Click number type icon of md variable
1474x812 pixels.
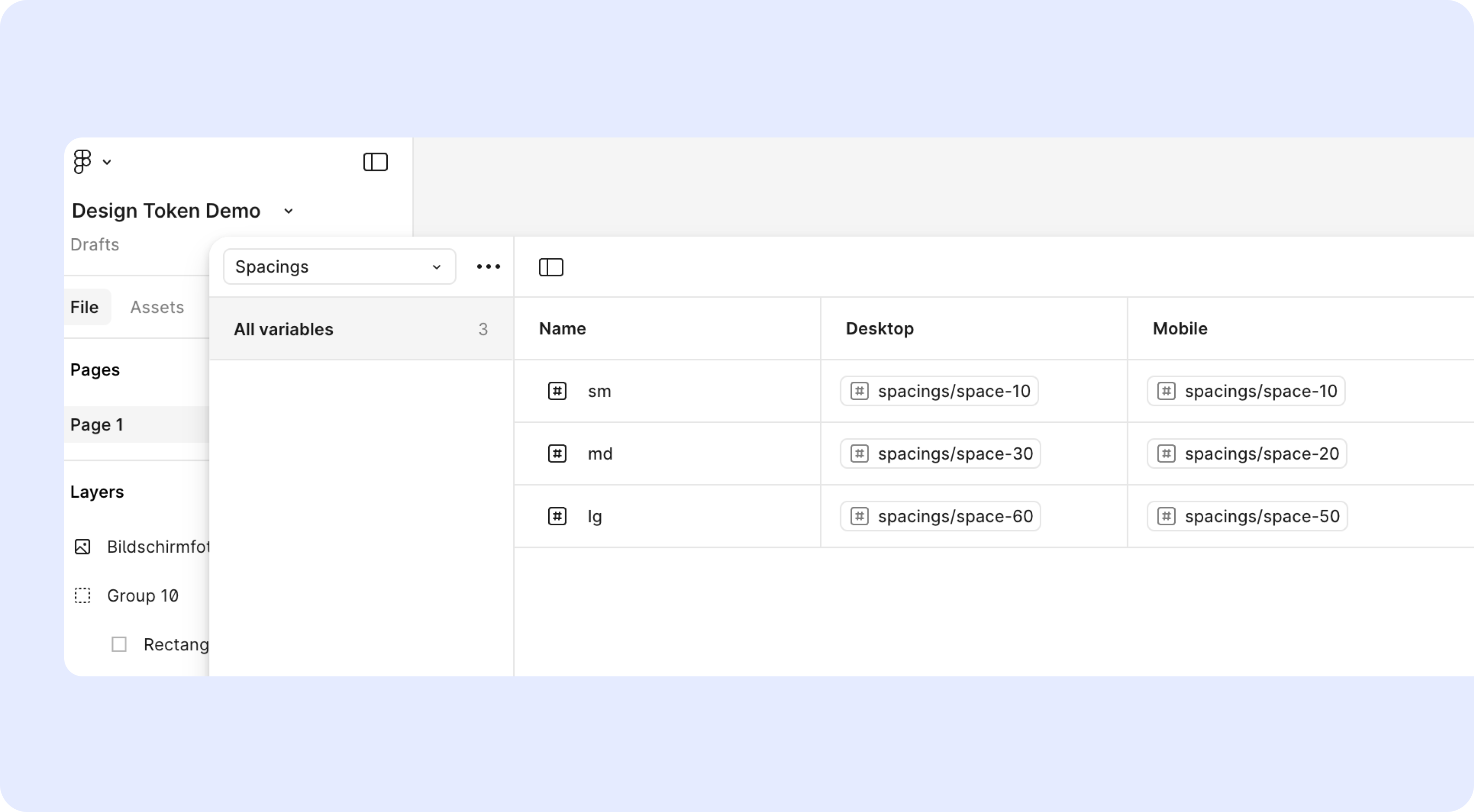point(557,454)
